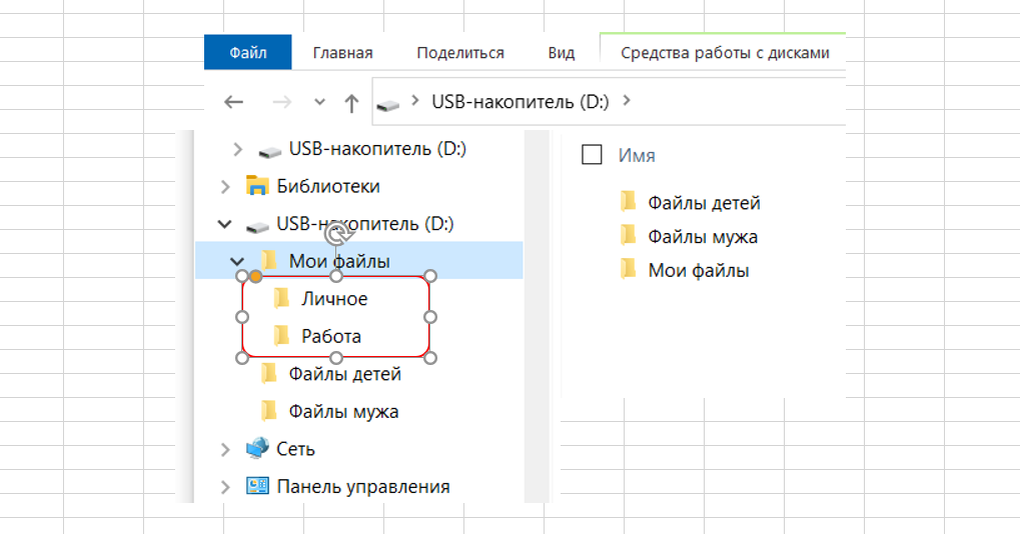Collapse the Мои файлы tree node
The height and width of the screenshot is (534, 1020).
pos(237,262)
